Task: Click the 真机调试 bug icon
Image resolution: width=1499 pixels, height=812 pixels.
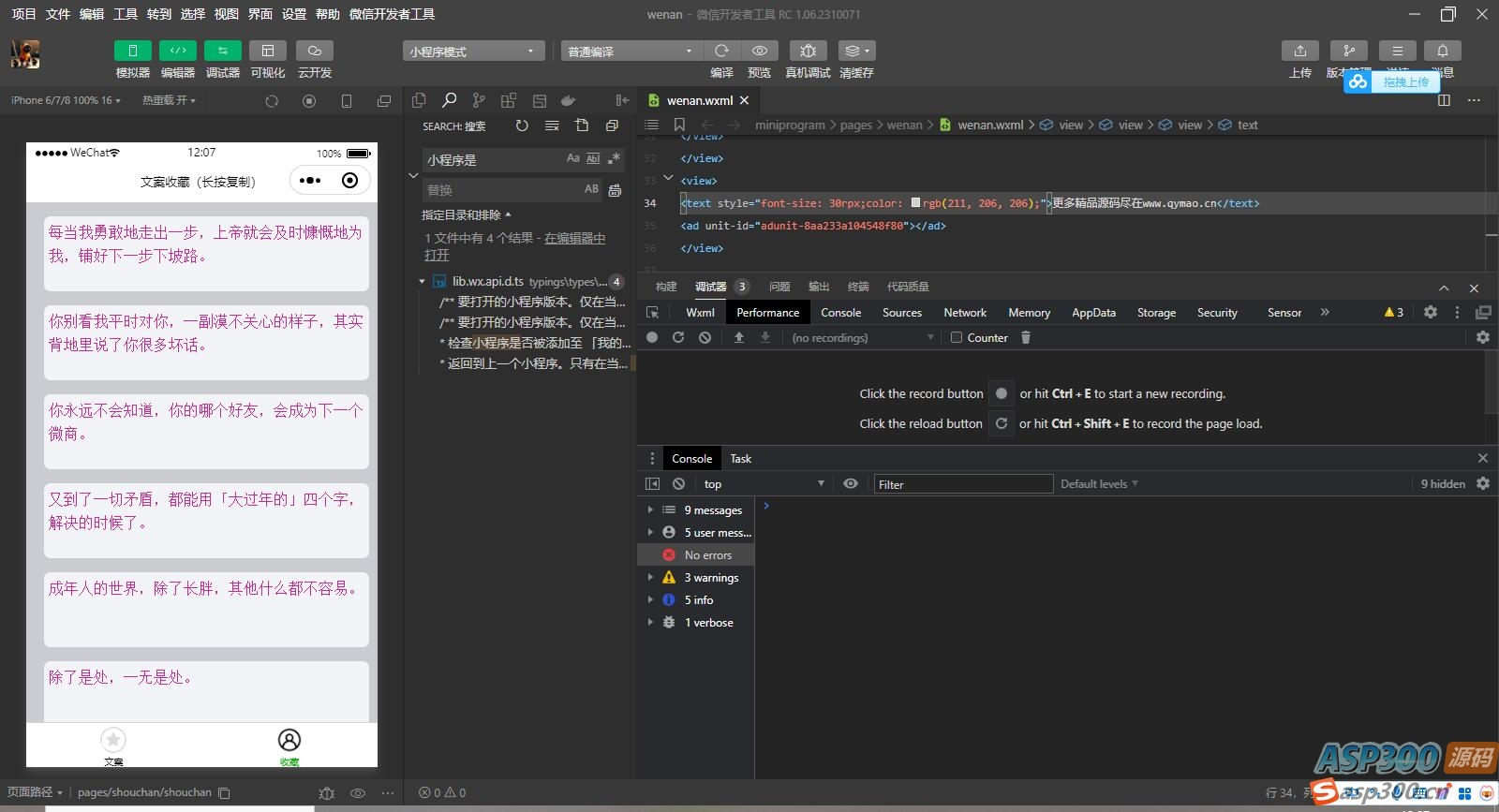Action: [808, 51]
